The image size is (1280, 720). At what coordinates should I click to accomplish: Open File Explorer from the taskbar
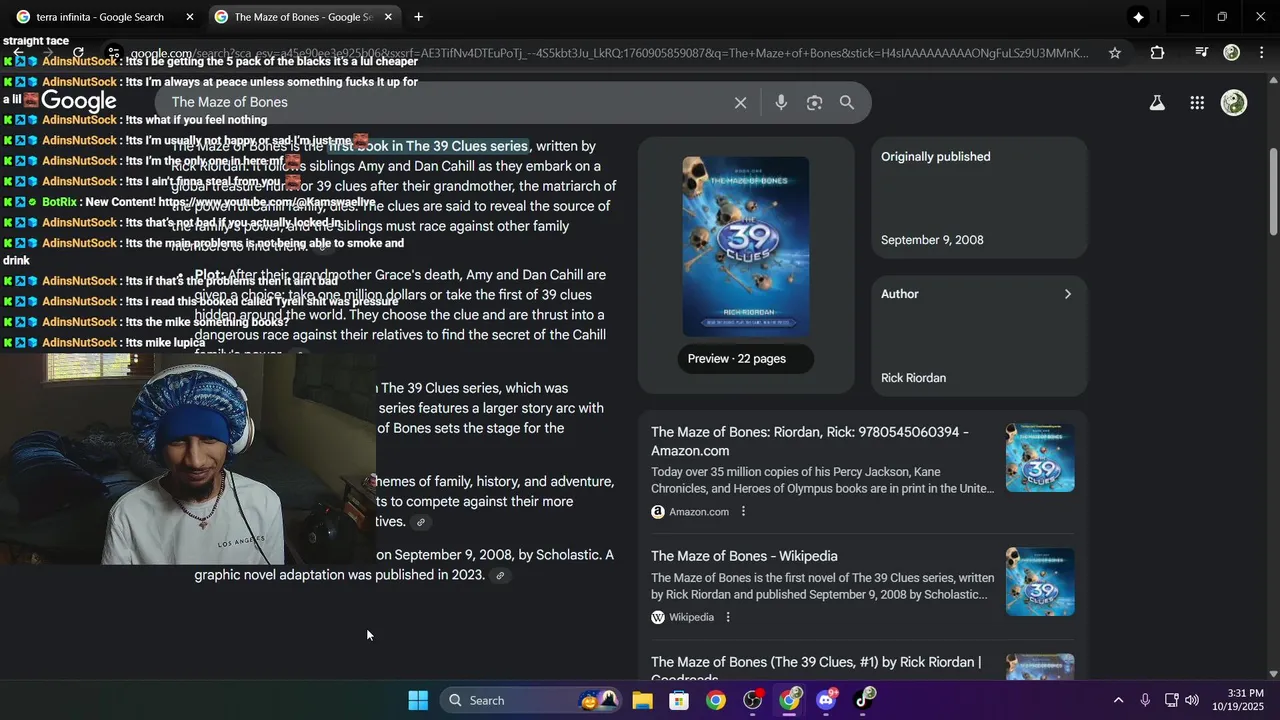point(642,700)
